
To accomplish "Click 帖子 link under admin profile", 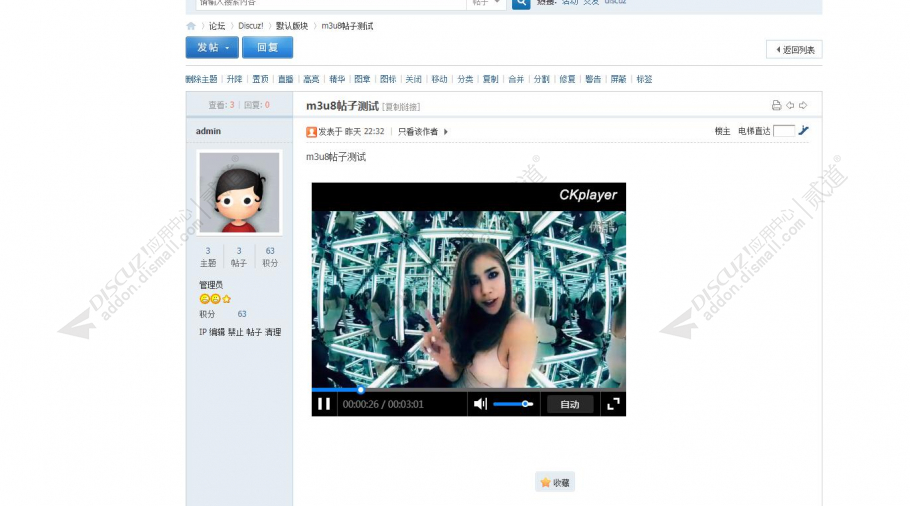I will click(x=254, y=332).
